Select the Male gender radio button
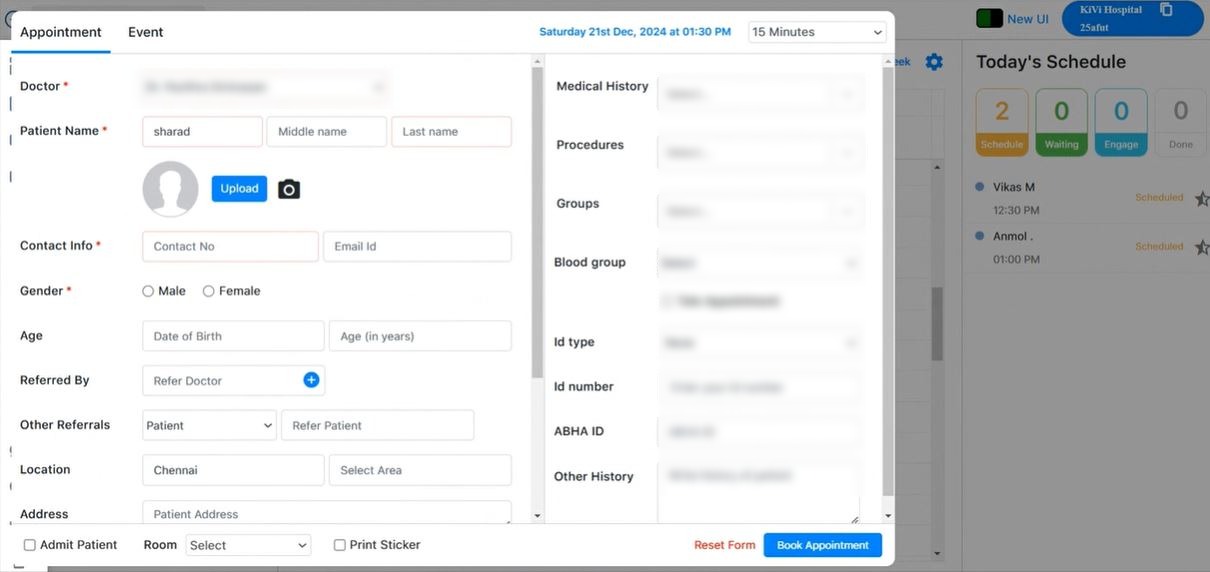The height and width of the screenshot is (572, 1210). (x=148, y=291)
